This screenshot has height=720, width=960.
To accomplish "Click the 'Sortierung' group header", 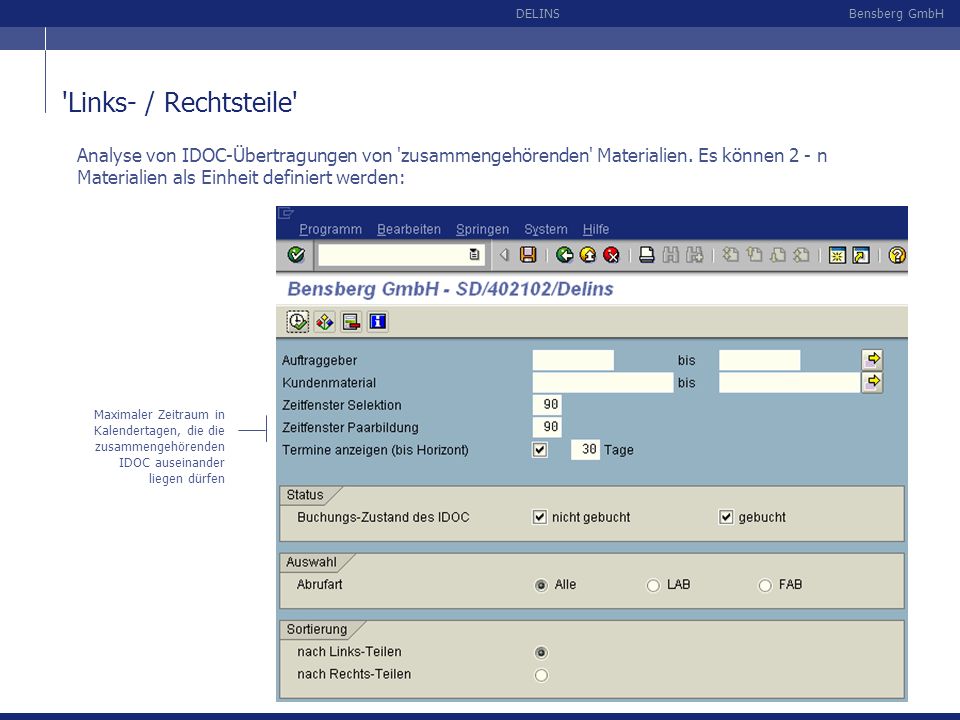I will pos(317,629).
